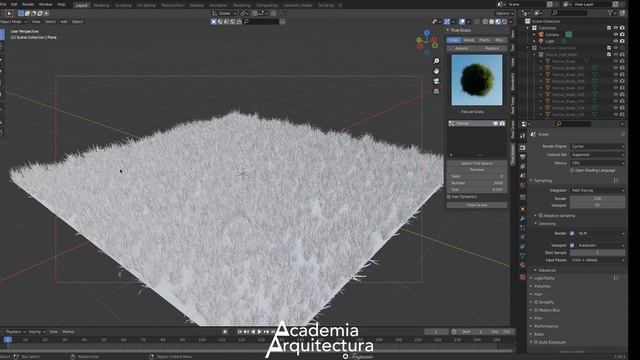Click the Remove button in True Grass

click(477, 170)
